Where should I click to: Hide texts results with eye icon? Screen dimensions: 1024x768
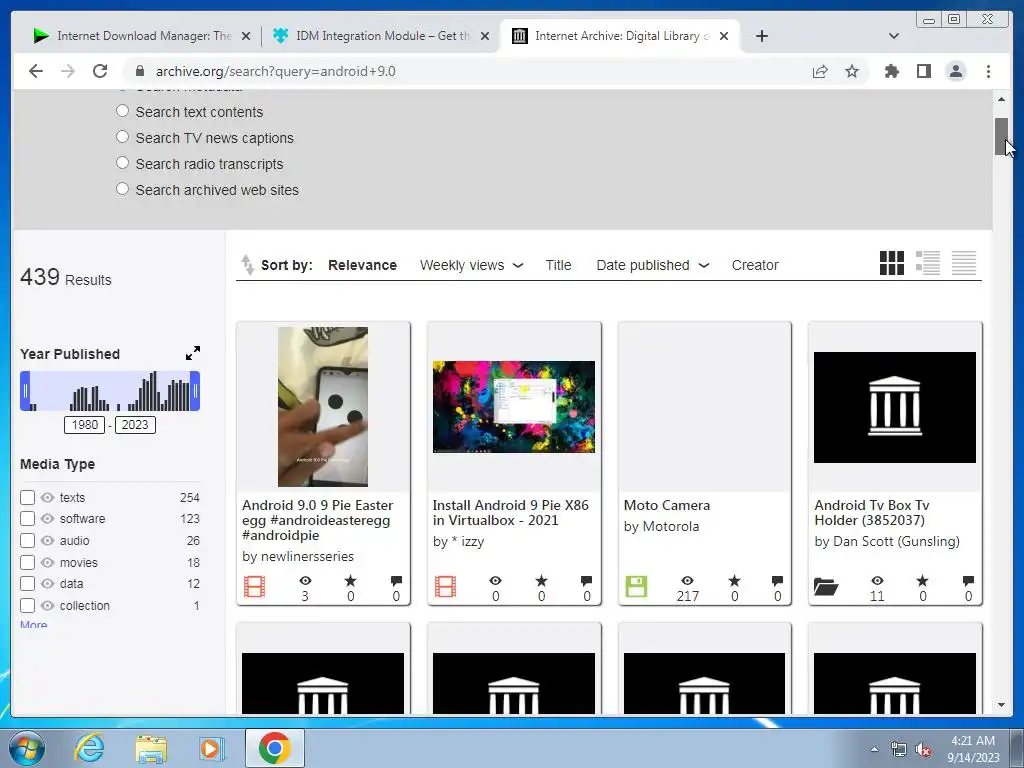click(47, 498)
